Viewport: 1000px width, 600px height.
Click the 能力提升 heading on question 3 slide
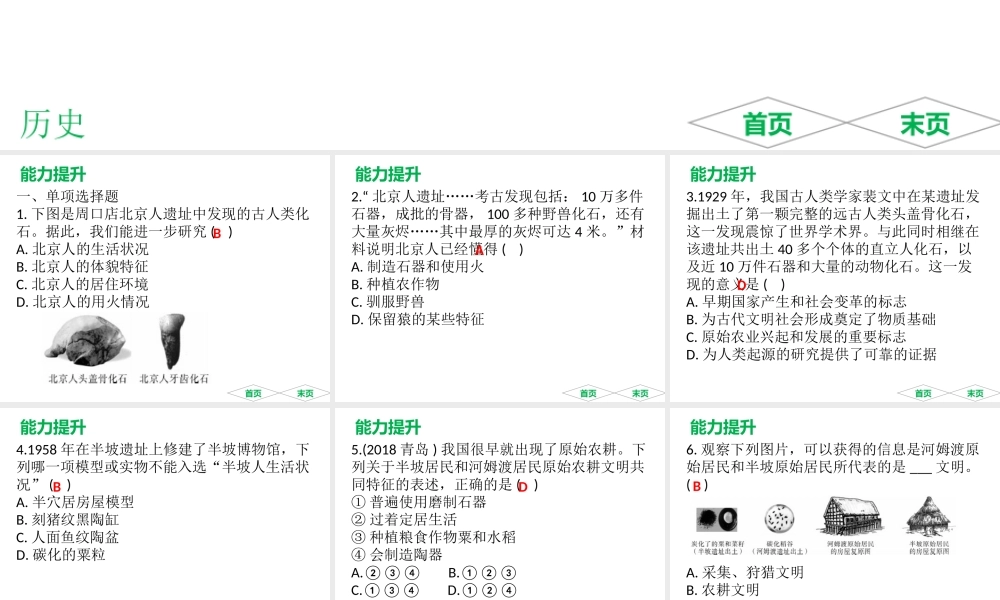pyautogui.click(x=723, y=174)
